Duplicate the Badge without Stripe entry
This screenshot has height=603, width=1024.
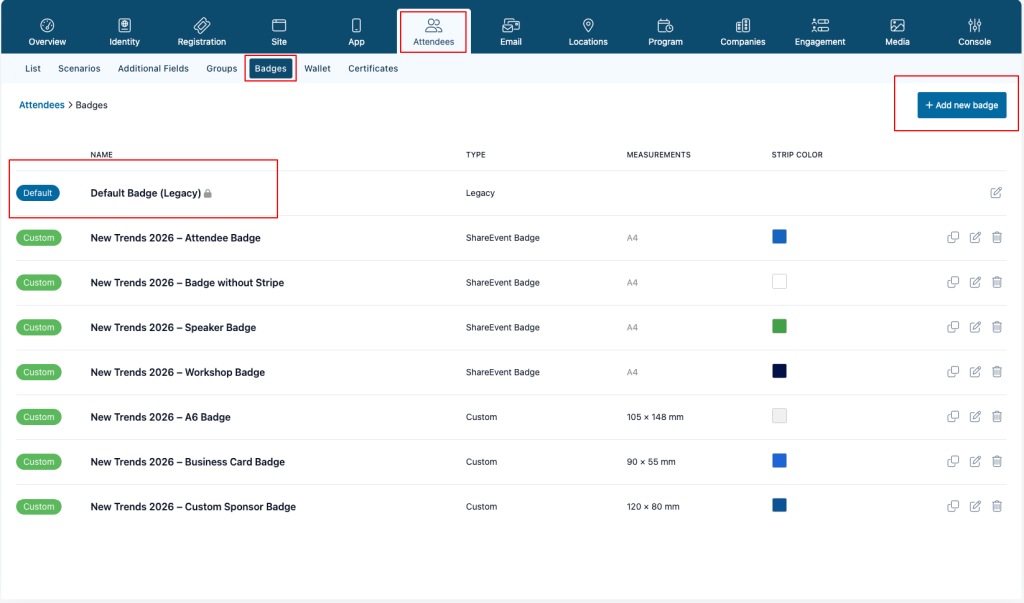point(953,282)
